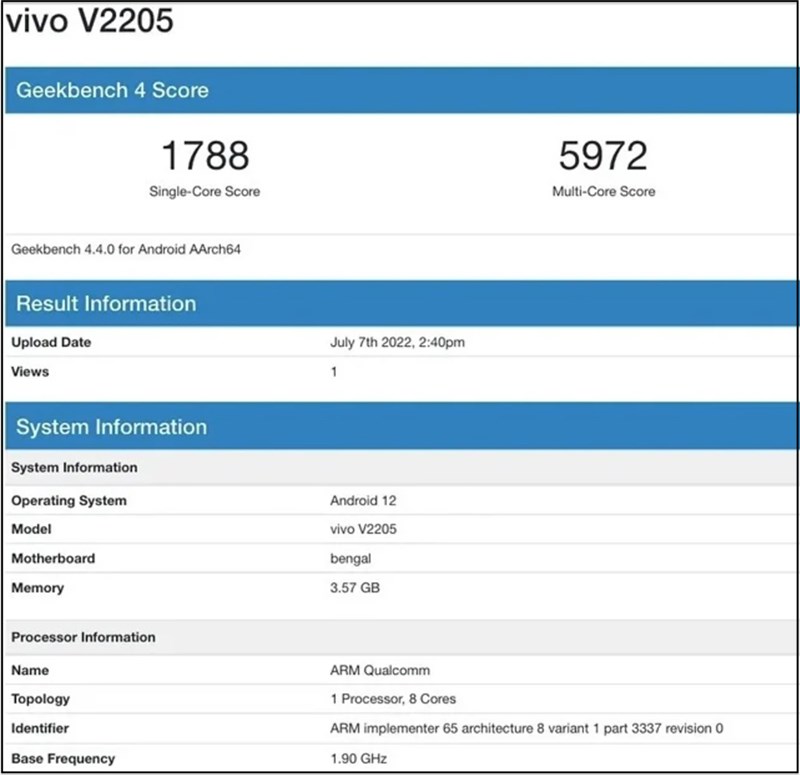Click the Result Information section header
The height and width of the screenshot is (775, 800).
402,304
